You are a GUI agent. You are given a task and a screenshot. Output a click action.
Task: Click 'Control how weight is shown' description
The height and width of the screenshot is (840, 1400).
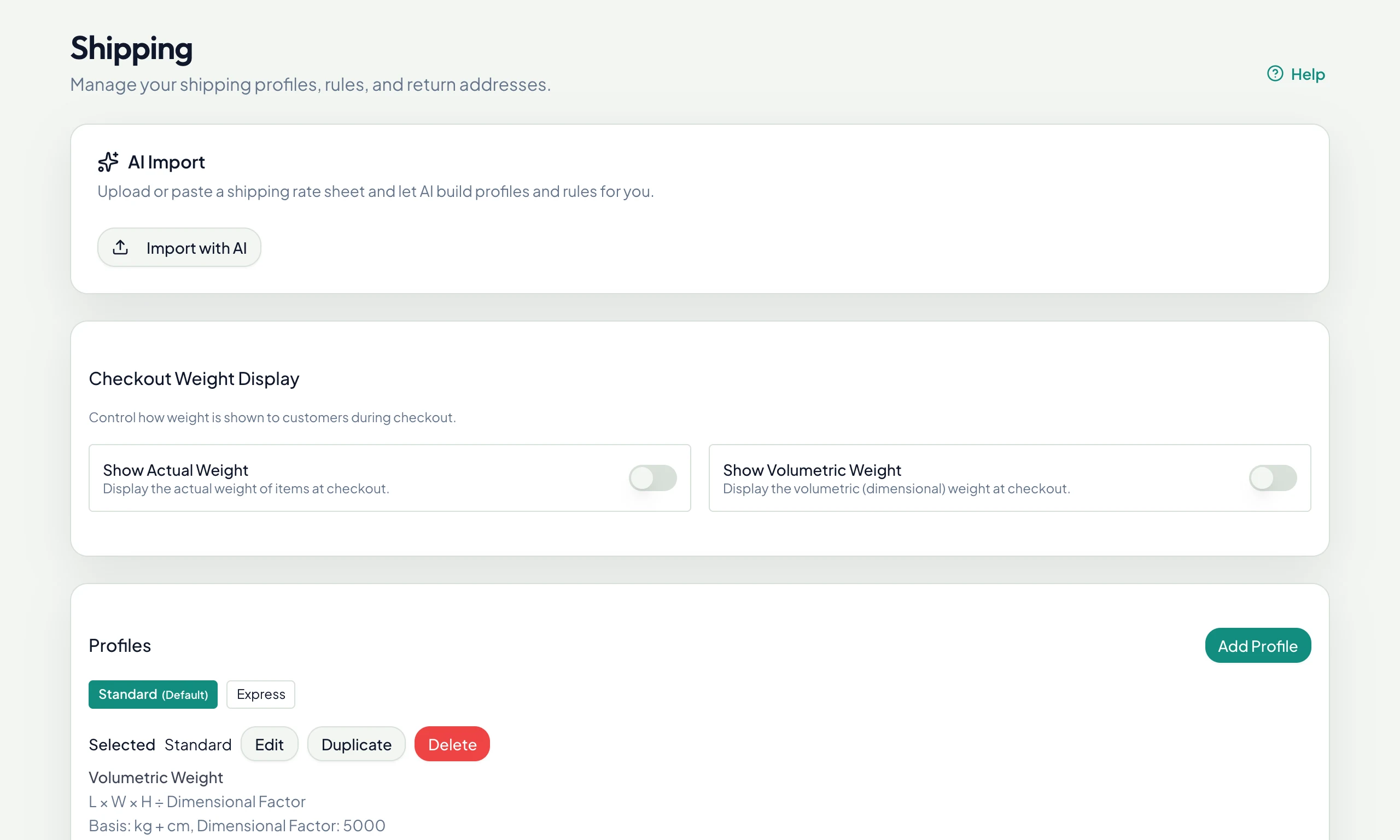coord(272,417)
